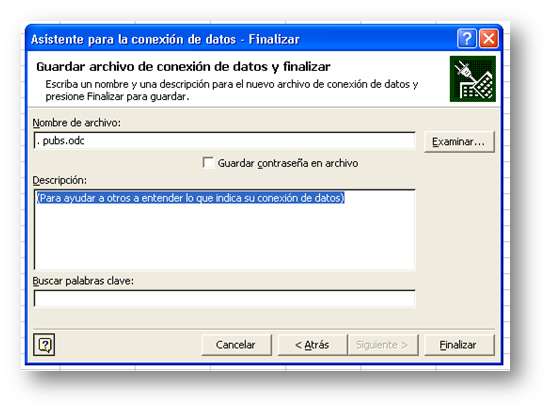The width and height of the screenshot is (552, 413).
Task: Click the Examinar... button
Action: click(459, 142)
